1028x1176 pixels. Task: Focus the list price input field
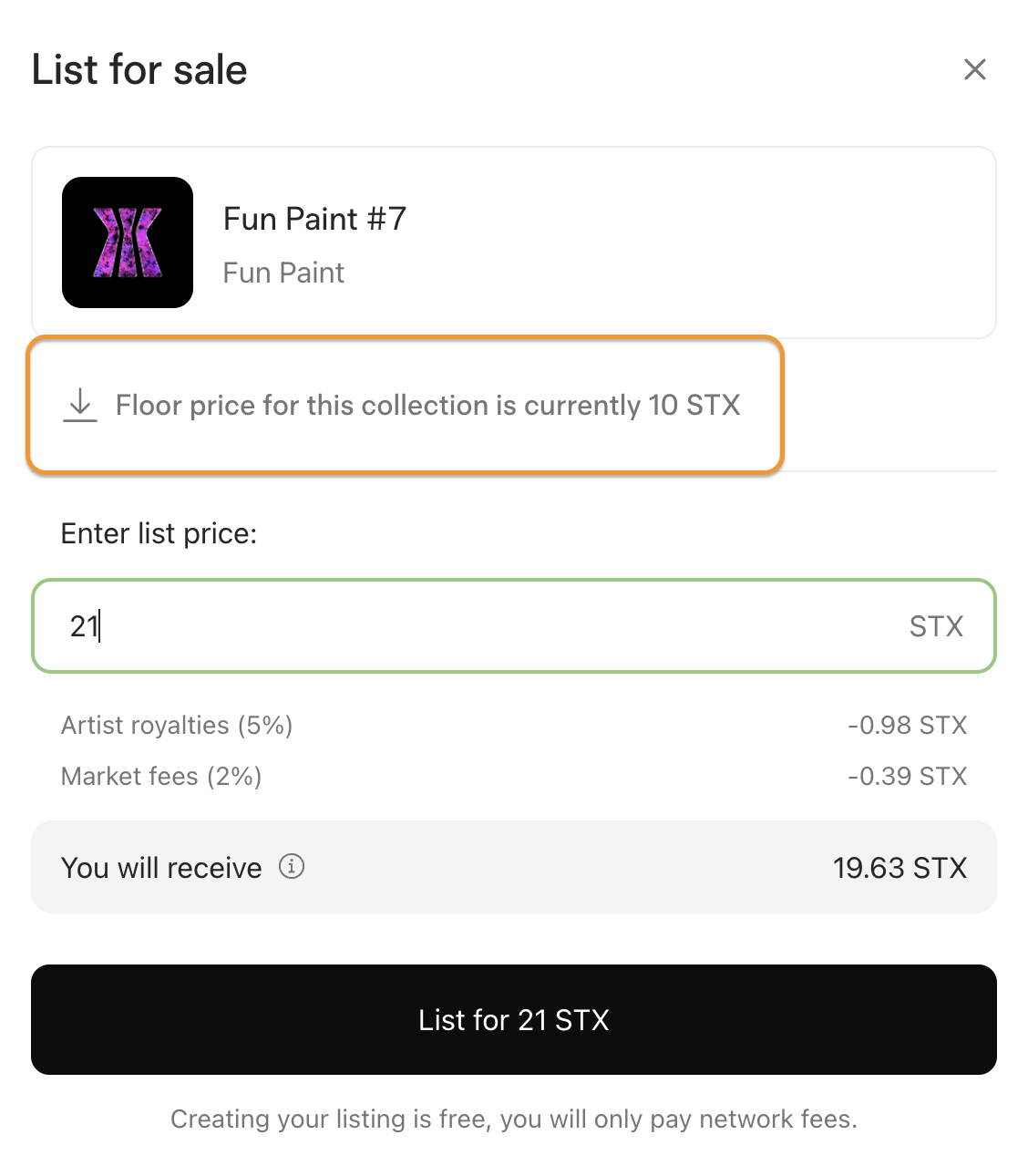coord(514,626)
